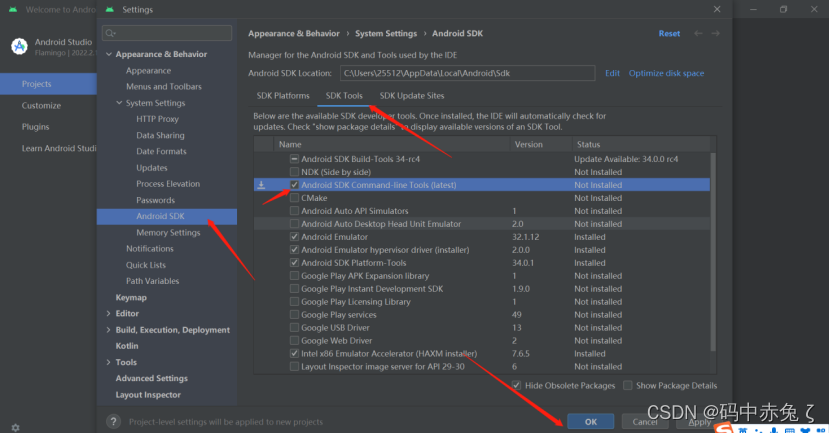Close the Settings dialog with X
The image size is (830, 433).
[x=717, y=10]
